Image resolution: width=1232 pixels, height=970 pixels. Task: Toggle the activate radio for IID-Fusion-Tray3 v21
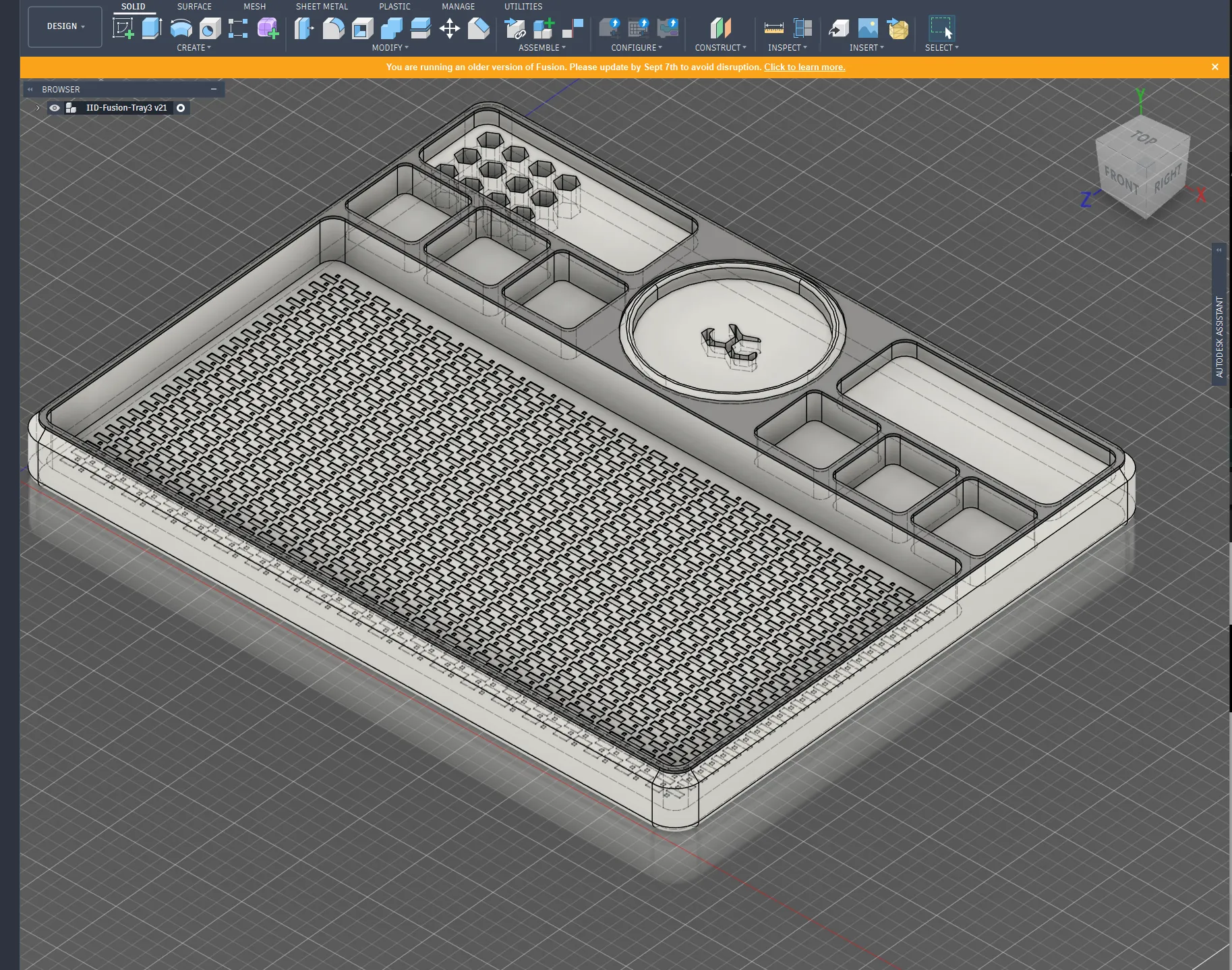(181, 108)
